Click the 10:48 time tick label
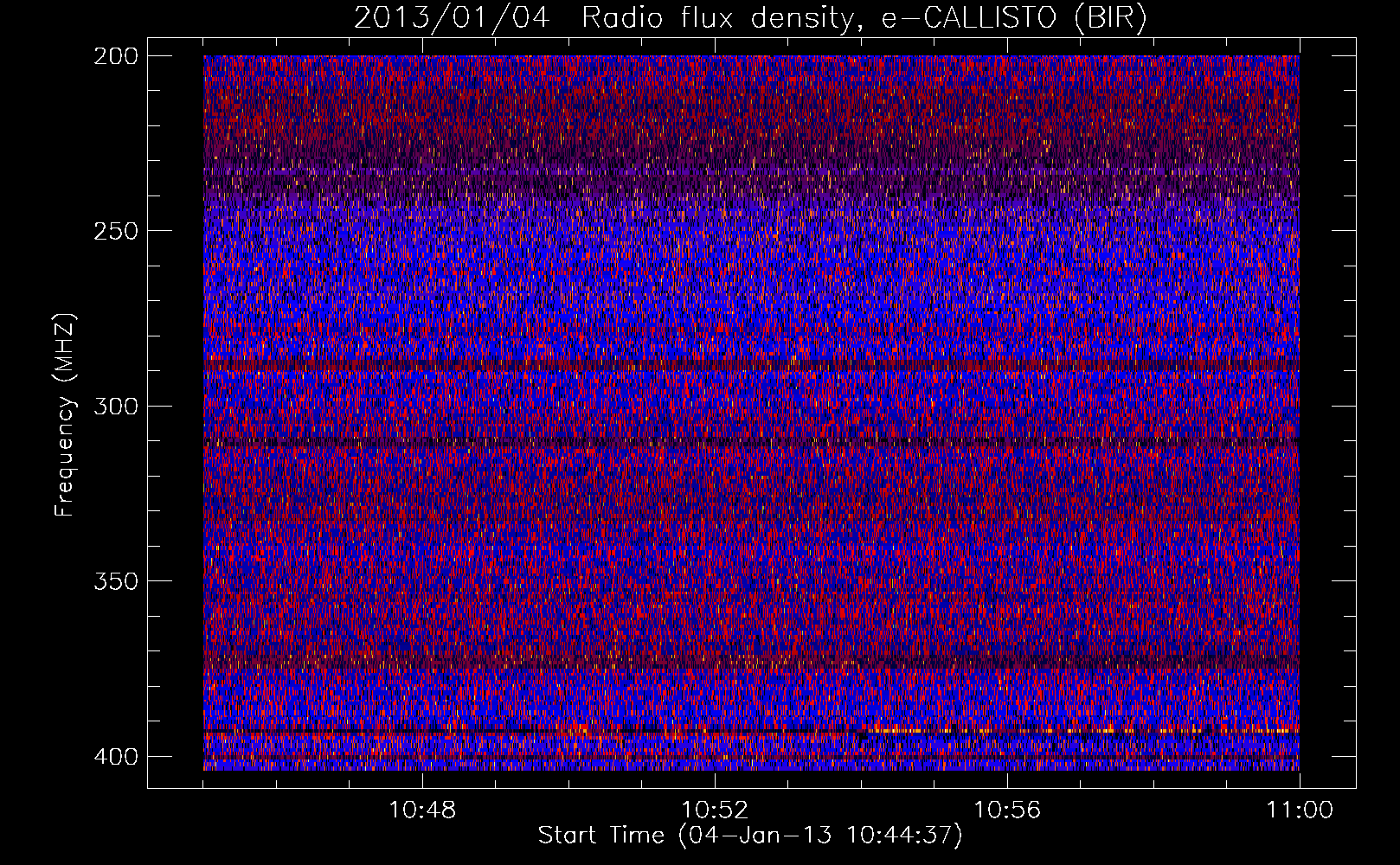The width and height of the screenshot is (1400, 865). (422, 811)
